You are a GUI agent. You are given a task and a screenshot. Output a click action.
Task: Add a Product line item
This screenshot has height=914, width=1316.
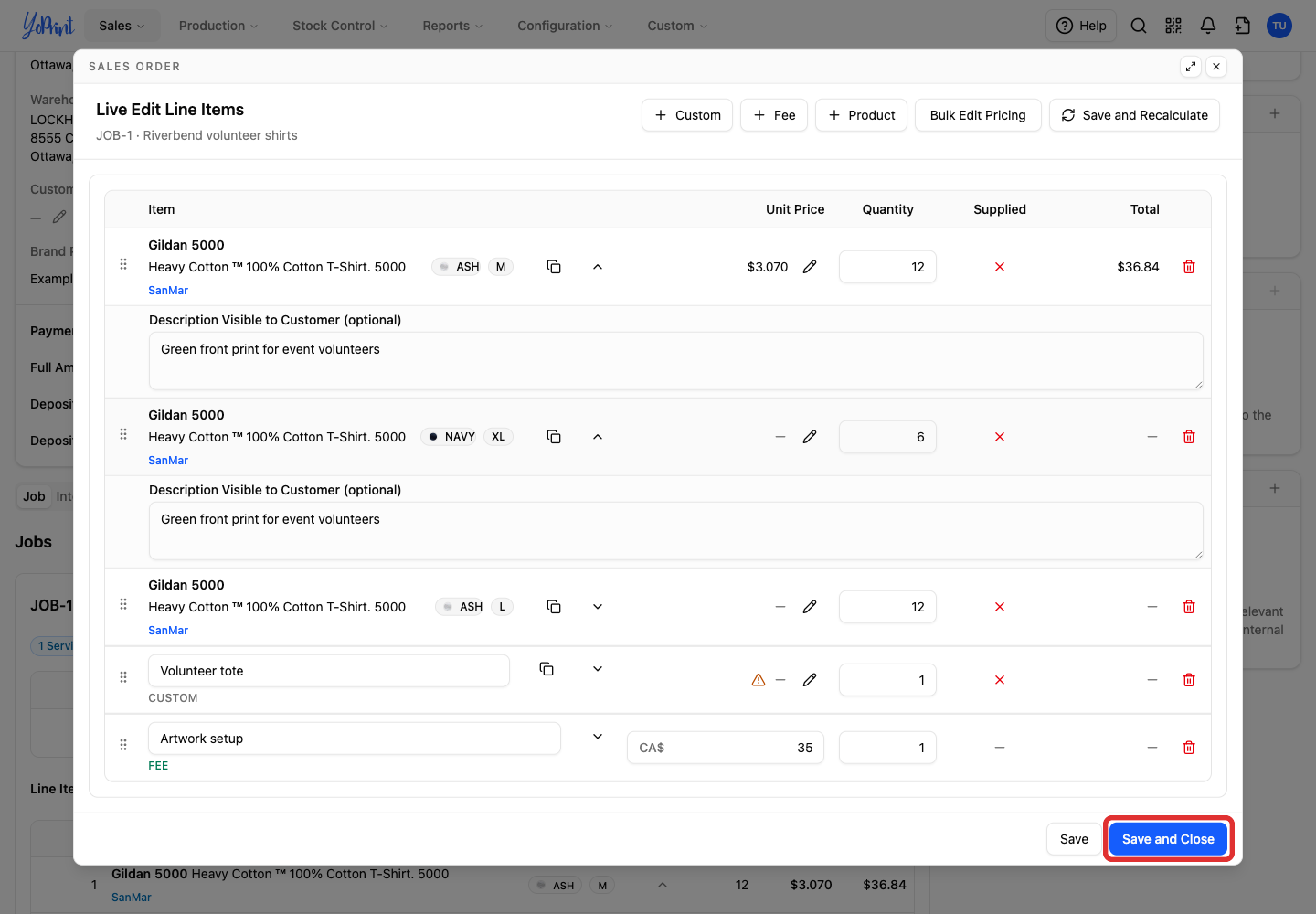[x=861, y=115]
